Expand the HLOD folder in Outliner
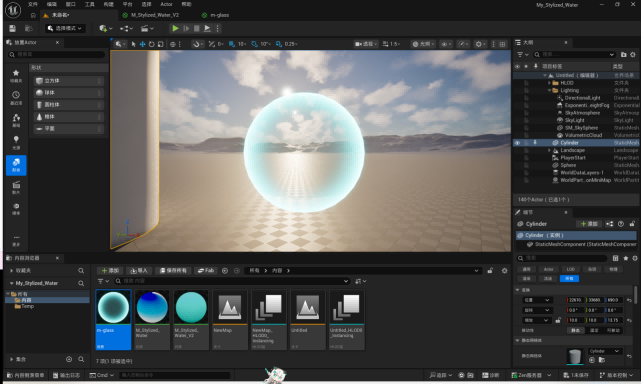The width and height of the screenshot is (641, 384). (549, 83)
